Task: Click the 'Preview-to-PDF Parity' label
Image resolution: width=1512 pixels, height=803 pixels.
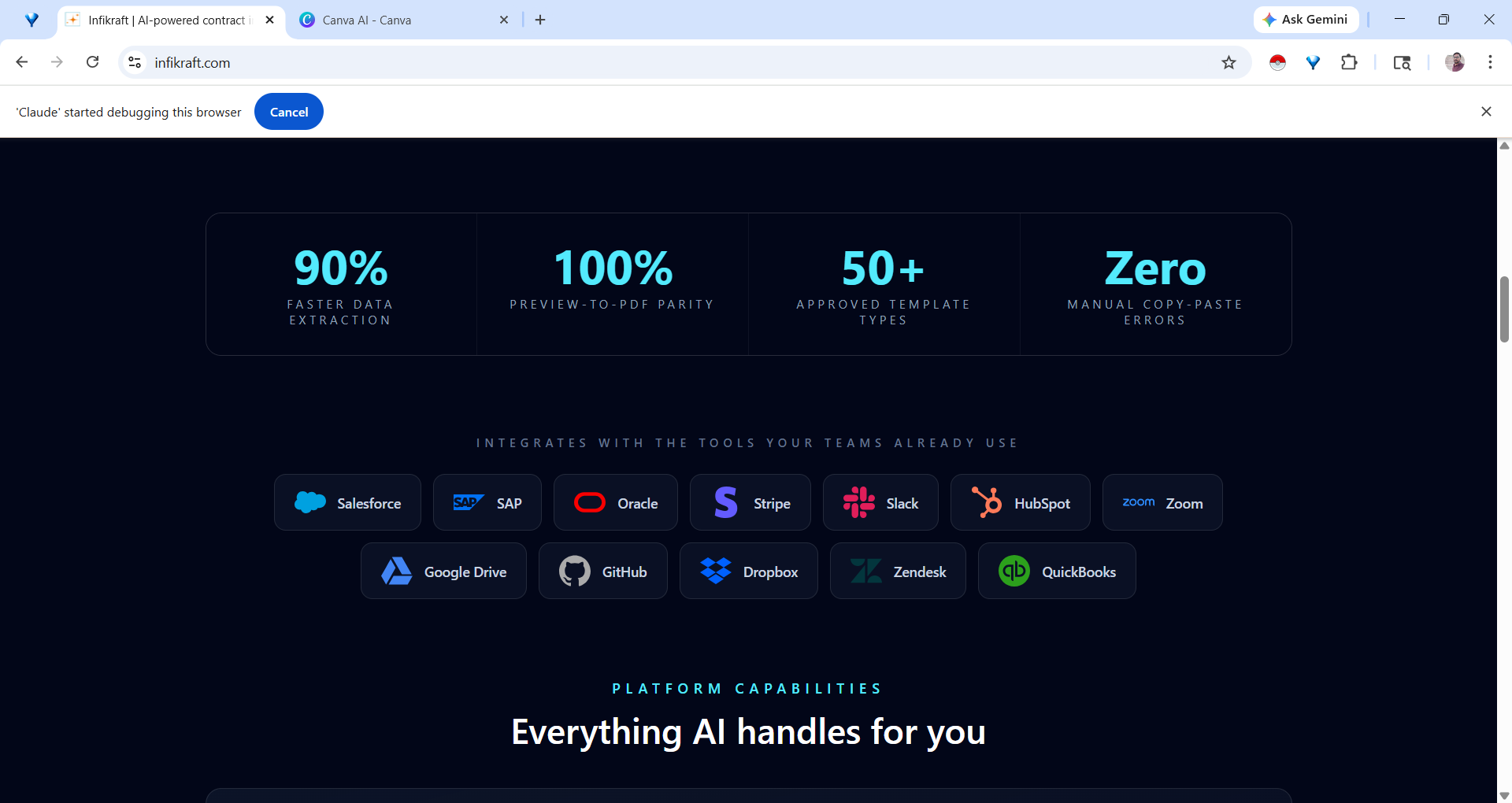Action: point(612,305)
